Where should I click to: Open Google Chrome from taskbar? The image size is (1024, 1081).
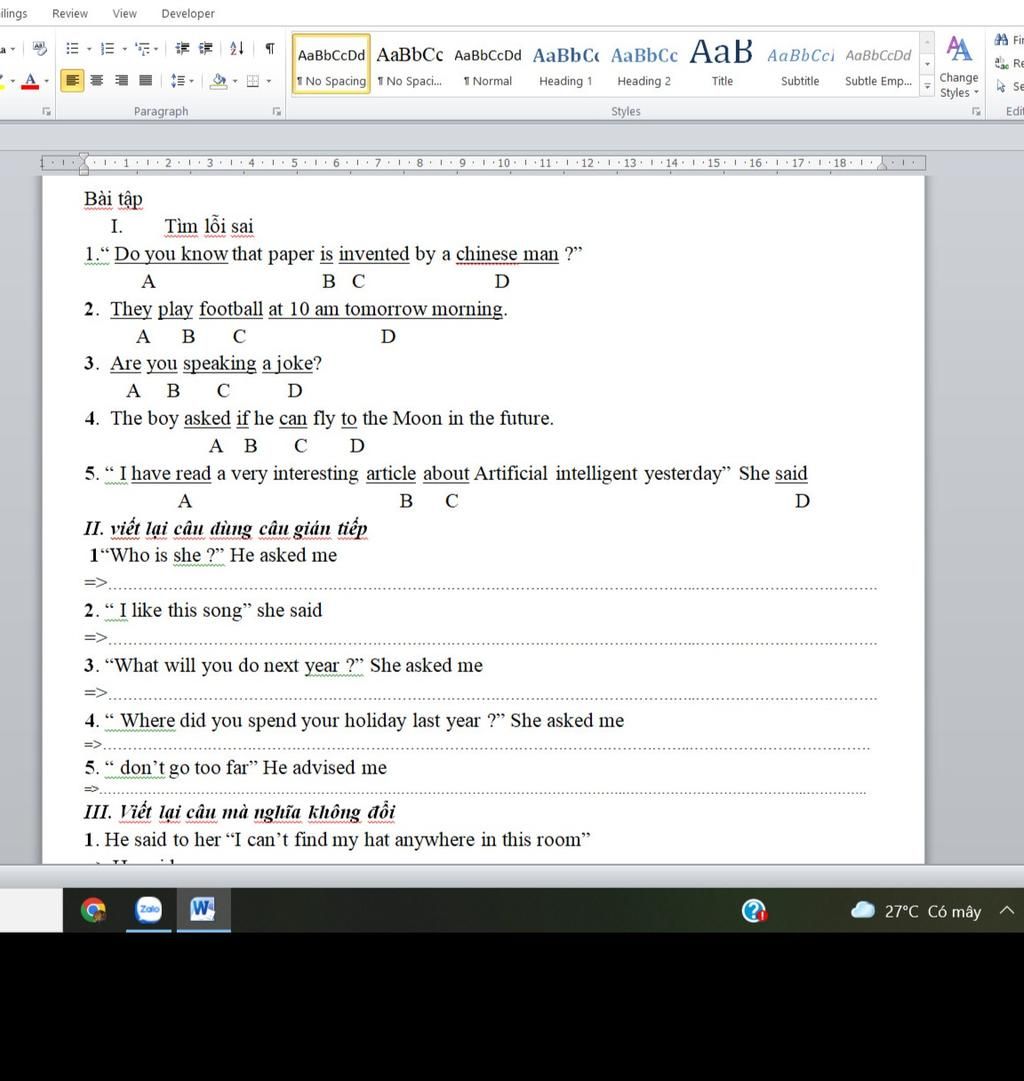[x=93, y=910]
